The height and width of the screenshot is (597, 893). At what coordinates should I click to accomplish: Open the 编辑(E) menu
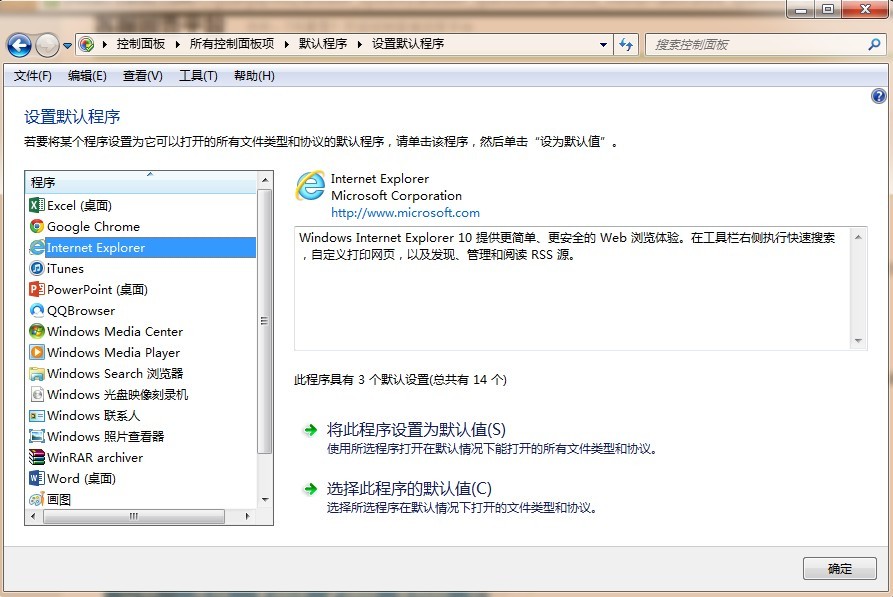(87, 76)
